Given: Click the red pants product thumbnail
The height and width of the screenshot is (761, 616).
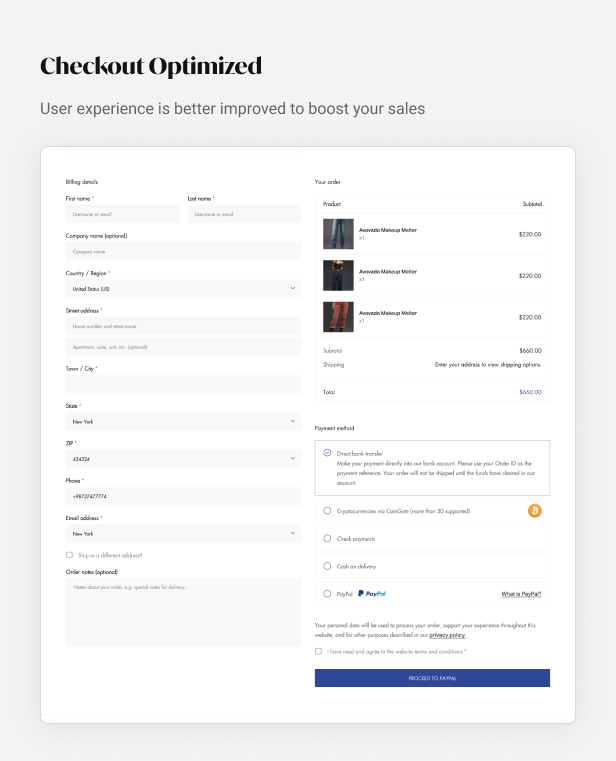Looking at the screenshot, I should click(338, 317).
